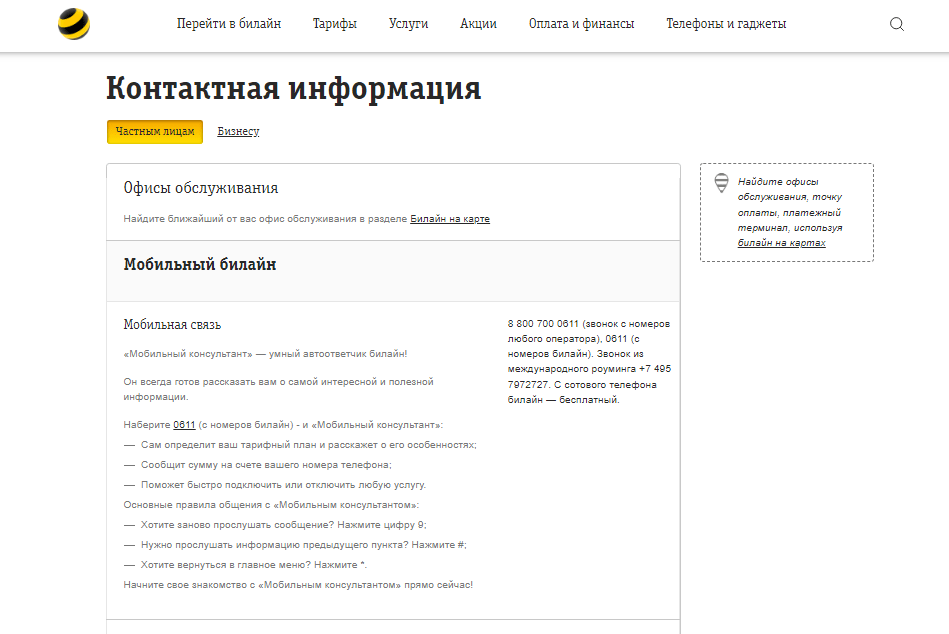Switch to the Бизнесу section
Screen dimensions: 949x634
click(x=237, y=131)
